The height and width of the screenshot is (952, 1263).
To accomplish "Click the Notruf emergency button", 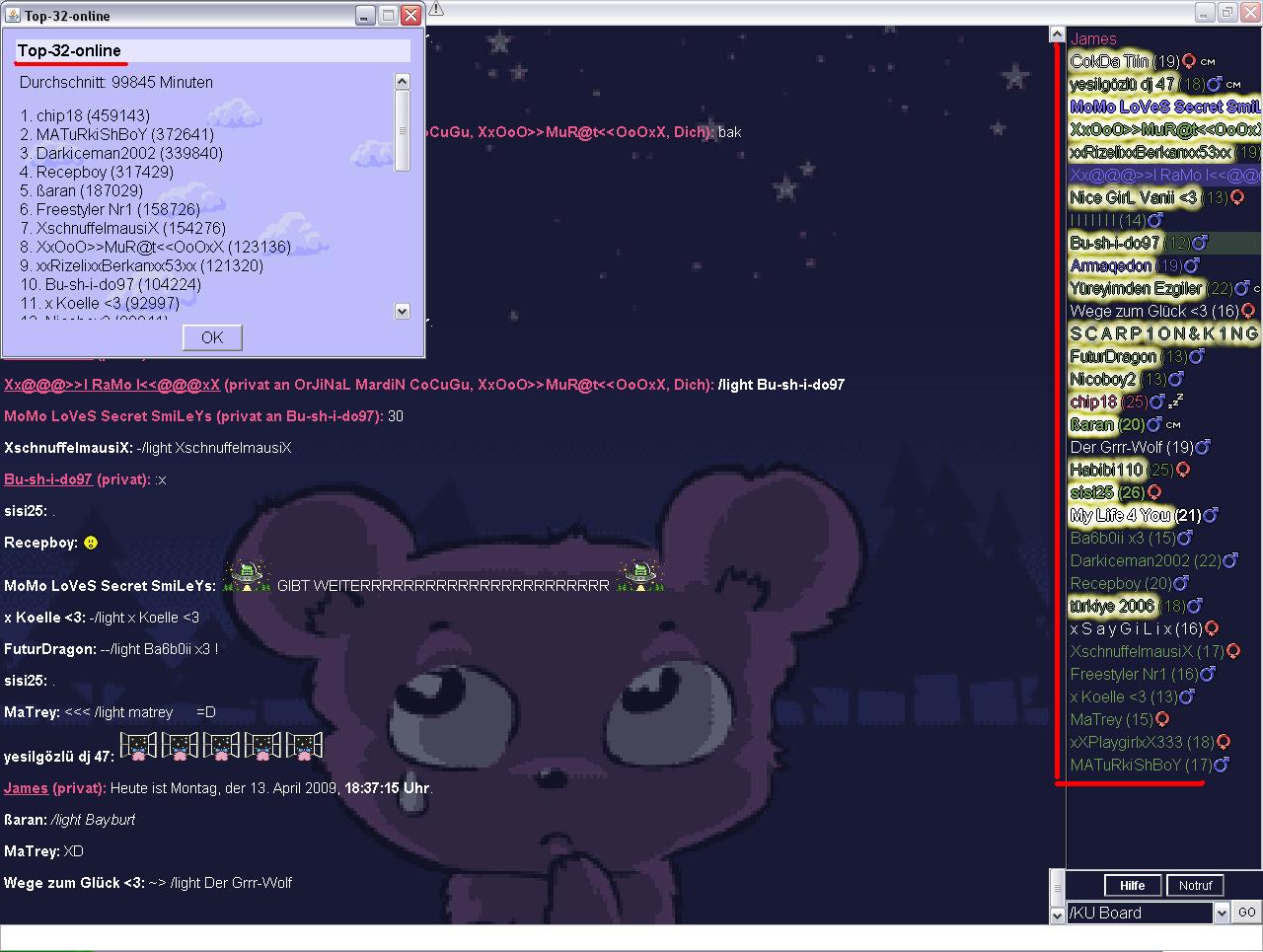I will click(x=1195, y=885).
